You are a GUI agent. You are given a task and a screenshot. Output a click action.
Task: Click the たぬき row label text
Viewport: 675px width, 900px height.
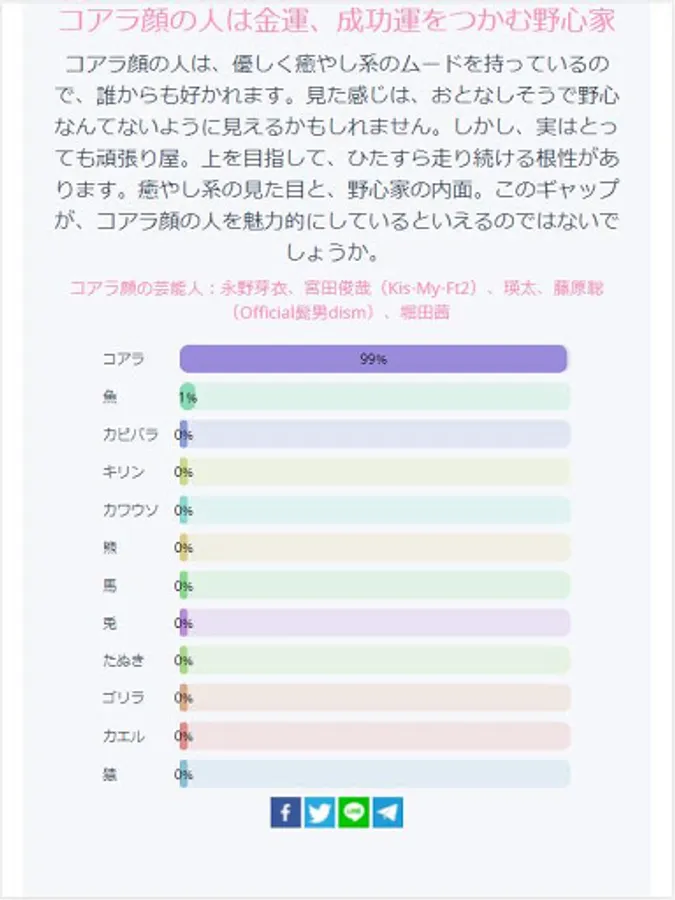[124, 660]
